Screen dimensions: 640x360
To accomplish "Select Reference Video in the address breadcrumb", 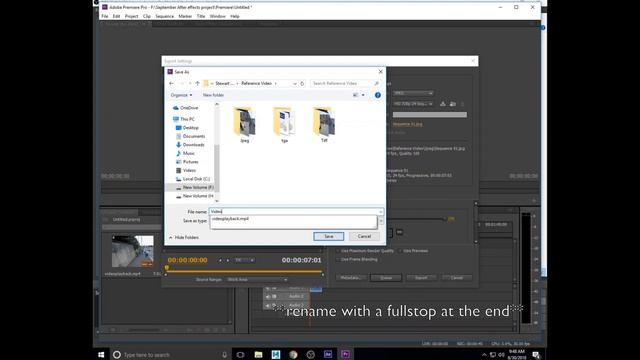I will click(x=256, y=83).
